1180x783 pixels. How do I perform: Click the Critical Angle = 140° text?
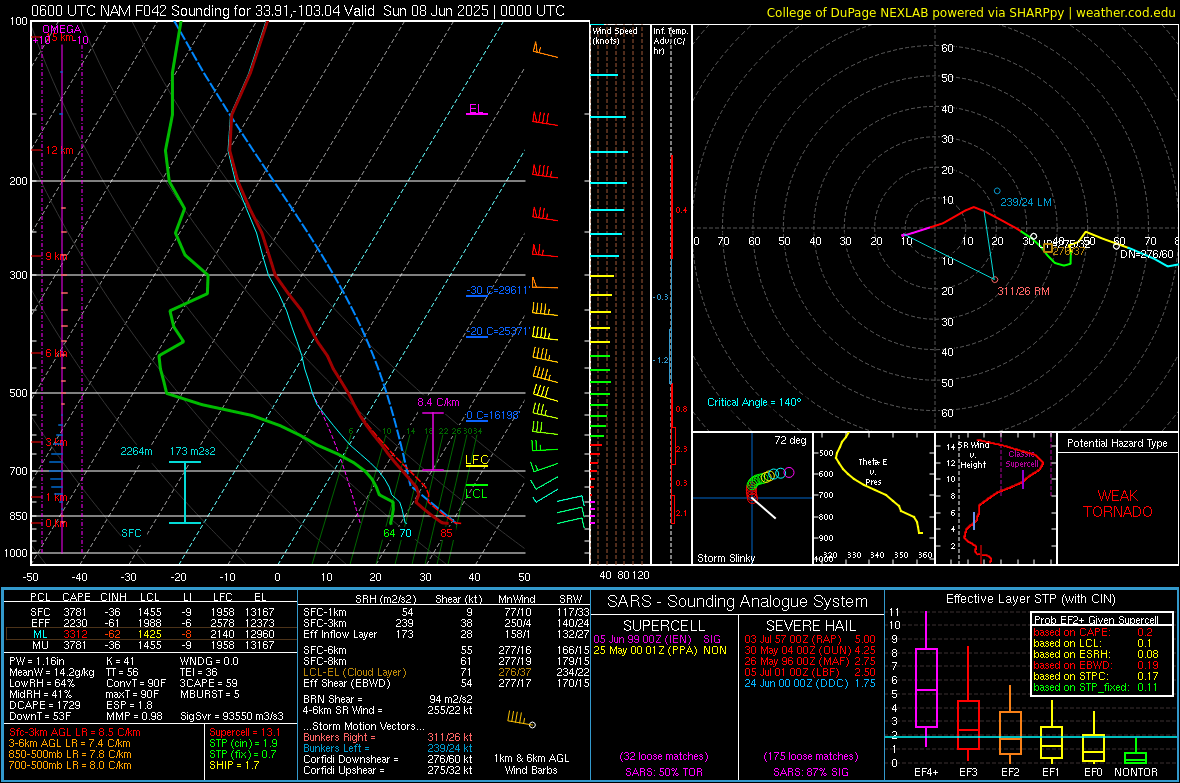pos(754,402)
